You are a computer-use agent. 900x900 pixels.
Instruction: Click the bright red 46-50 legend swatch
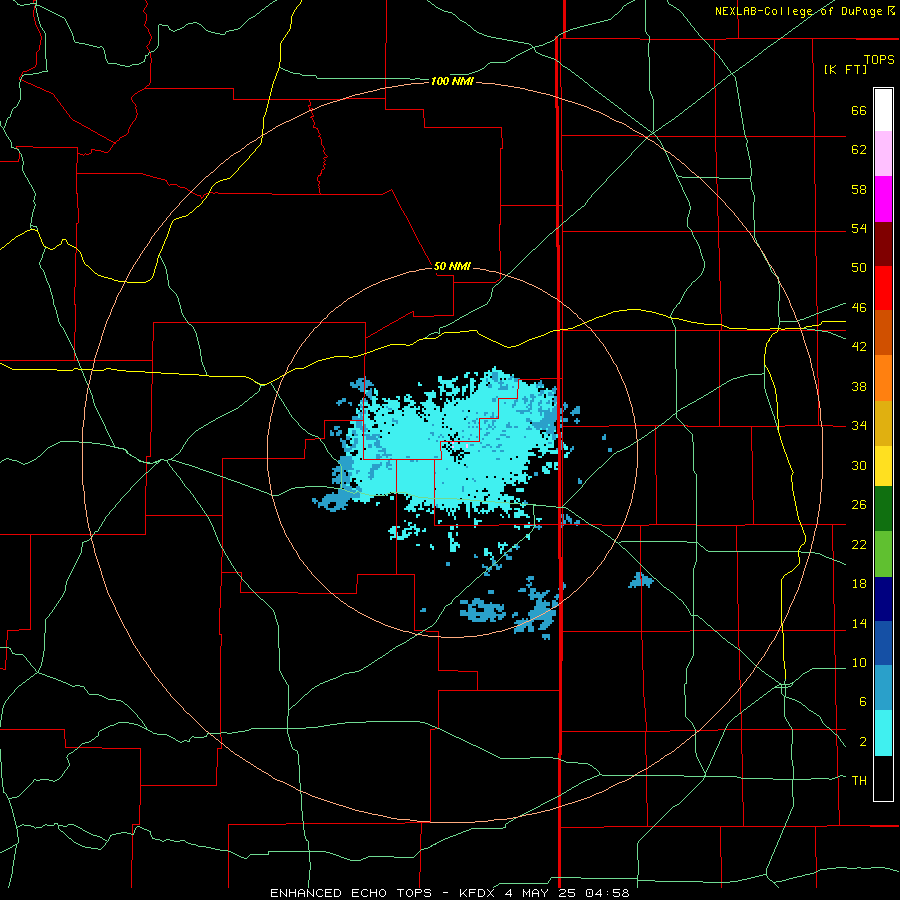883,288
